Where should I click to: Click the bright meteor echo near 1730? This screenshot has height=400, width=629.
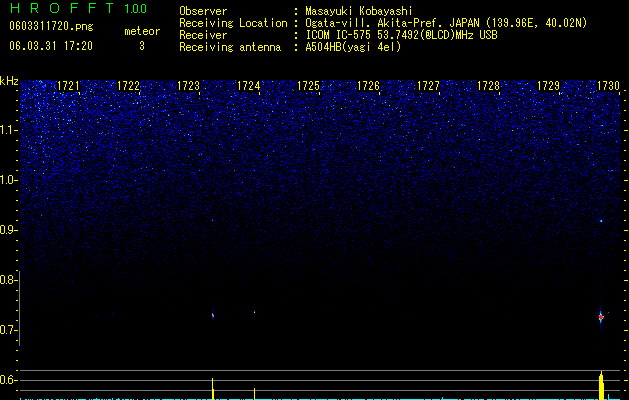pos(601,317)
